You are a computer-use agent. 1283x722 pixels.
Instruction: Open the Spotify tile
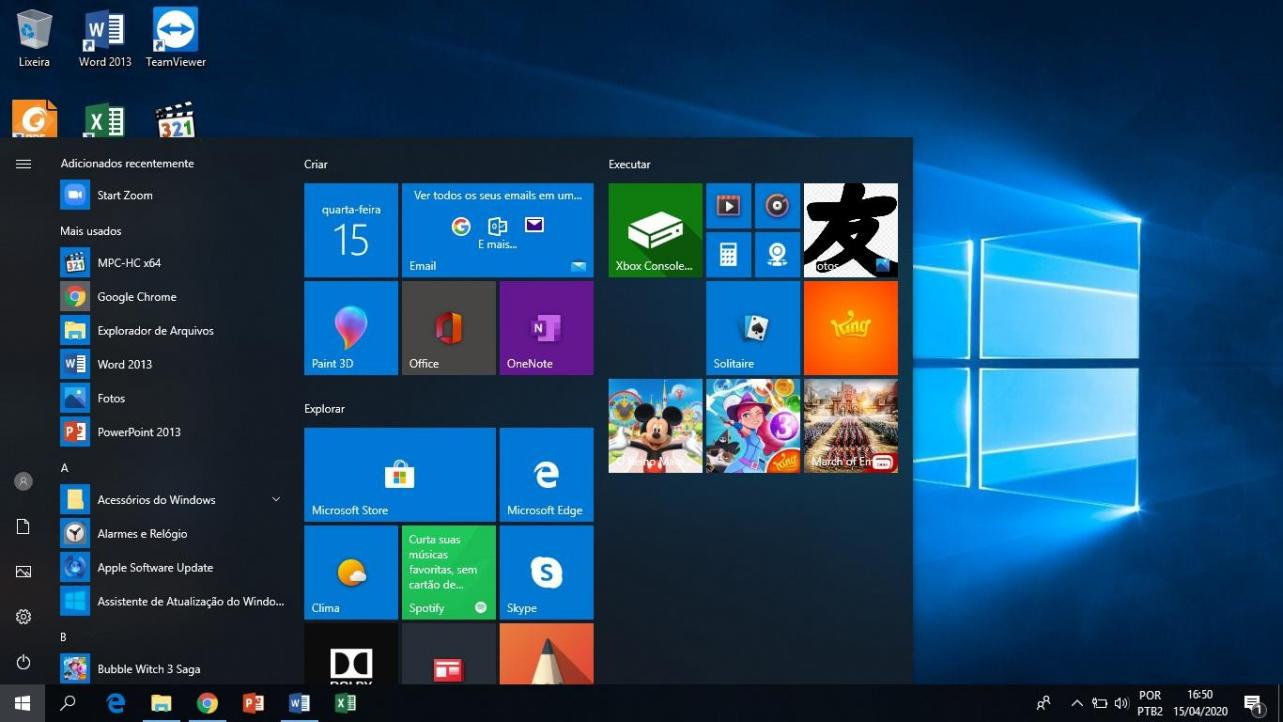(449, 573)
